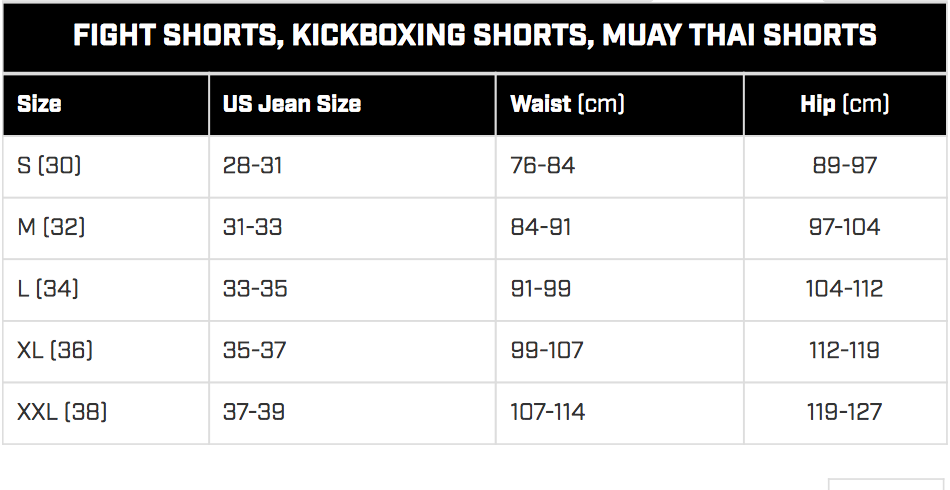Select the XL (36) size cell
950x490 pixels.
106,351
